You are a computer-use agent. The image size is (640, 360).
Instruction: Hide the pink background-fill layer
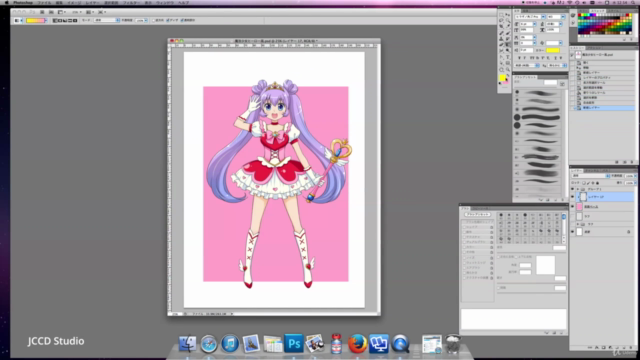(x=573, y=207)
